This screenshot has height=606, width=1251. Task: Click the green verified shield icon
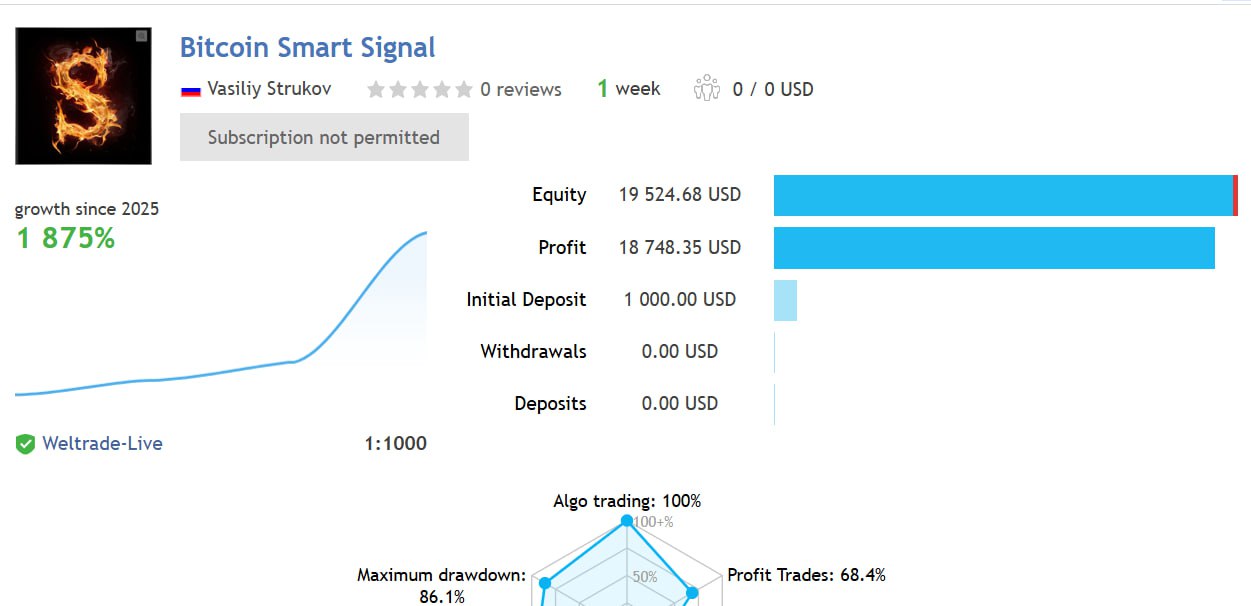[25, 444]
